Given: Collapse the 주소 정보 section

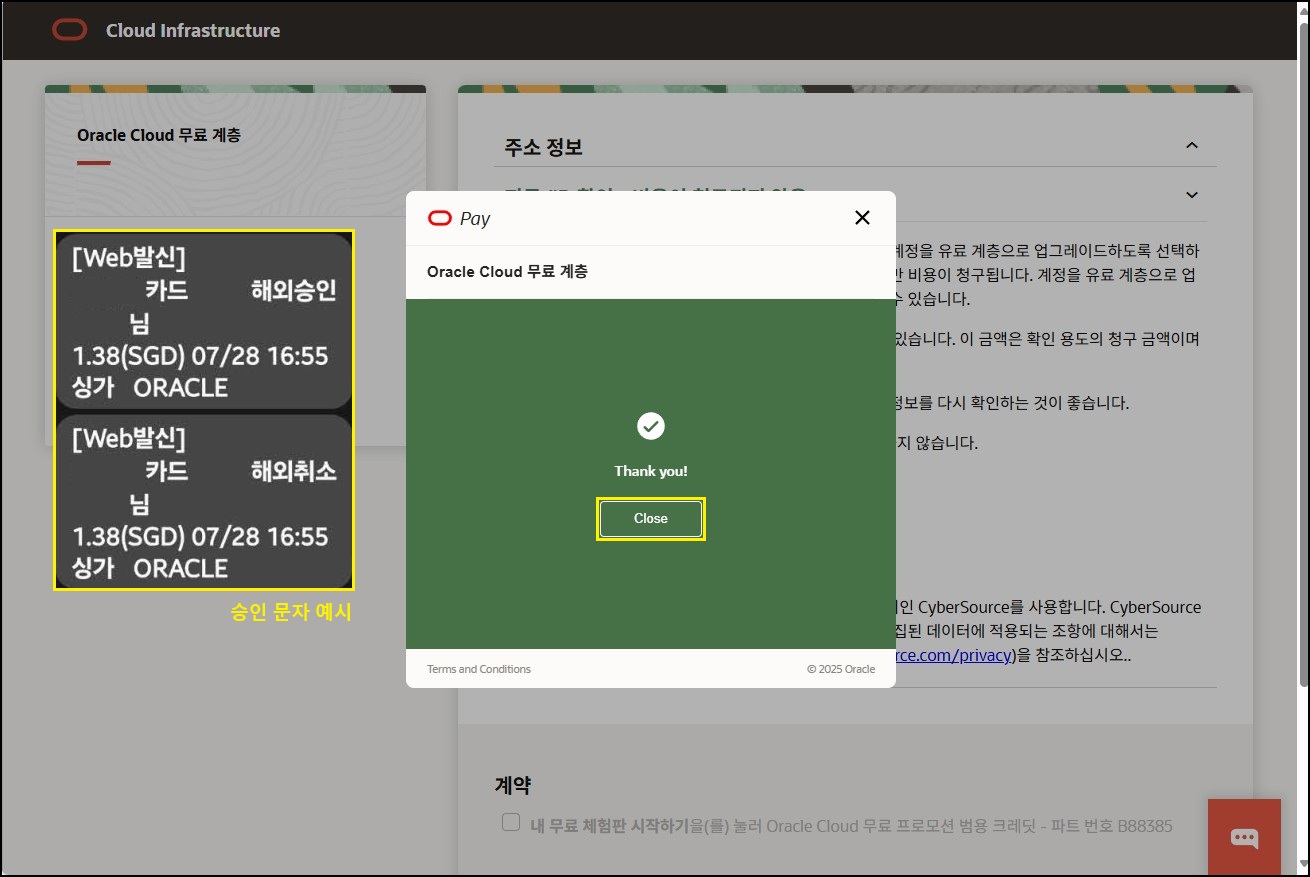Looking at the screenshot, I should pos(1191,146).
